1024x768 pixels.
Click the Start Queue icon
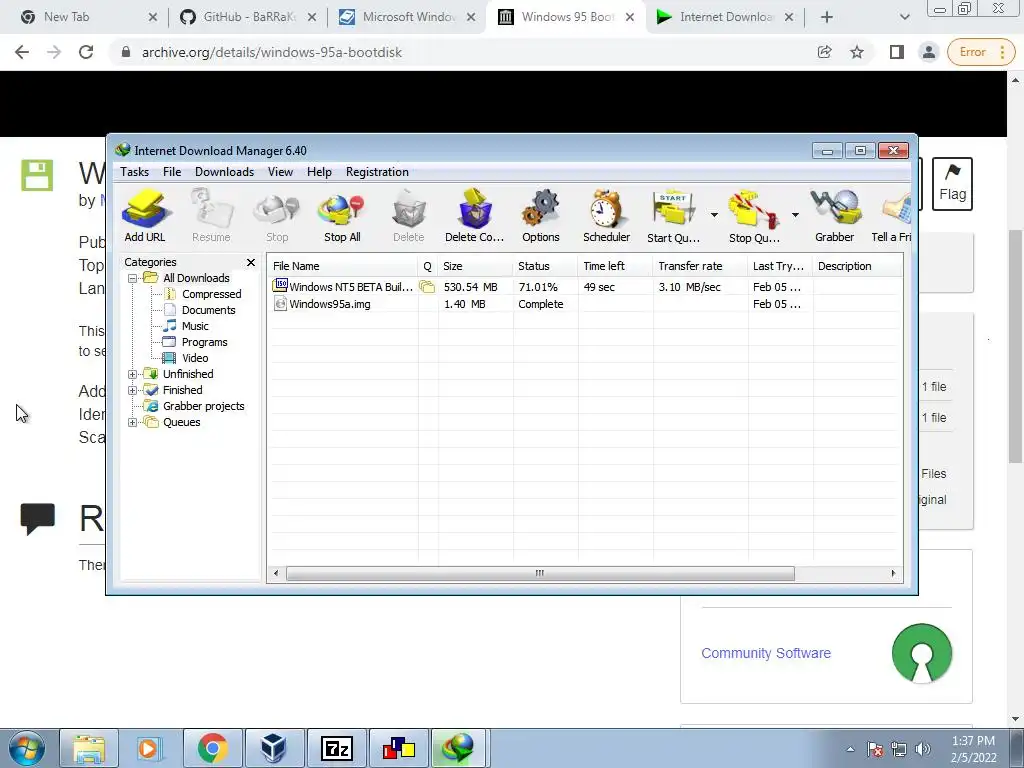[x=673, y=216]
